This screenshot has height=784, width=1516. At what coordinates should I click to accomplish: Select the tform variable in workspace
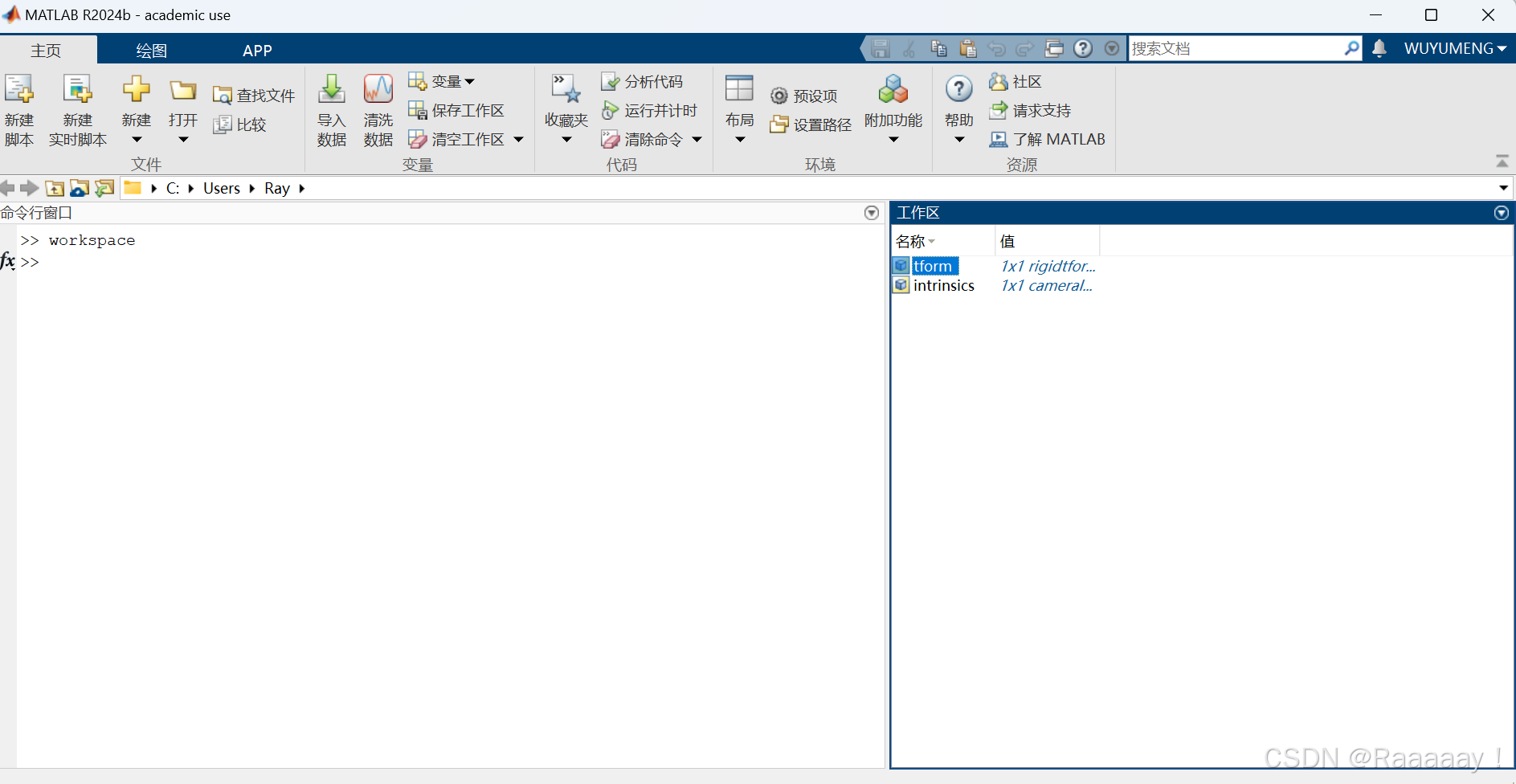932,266
